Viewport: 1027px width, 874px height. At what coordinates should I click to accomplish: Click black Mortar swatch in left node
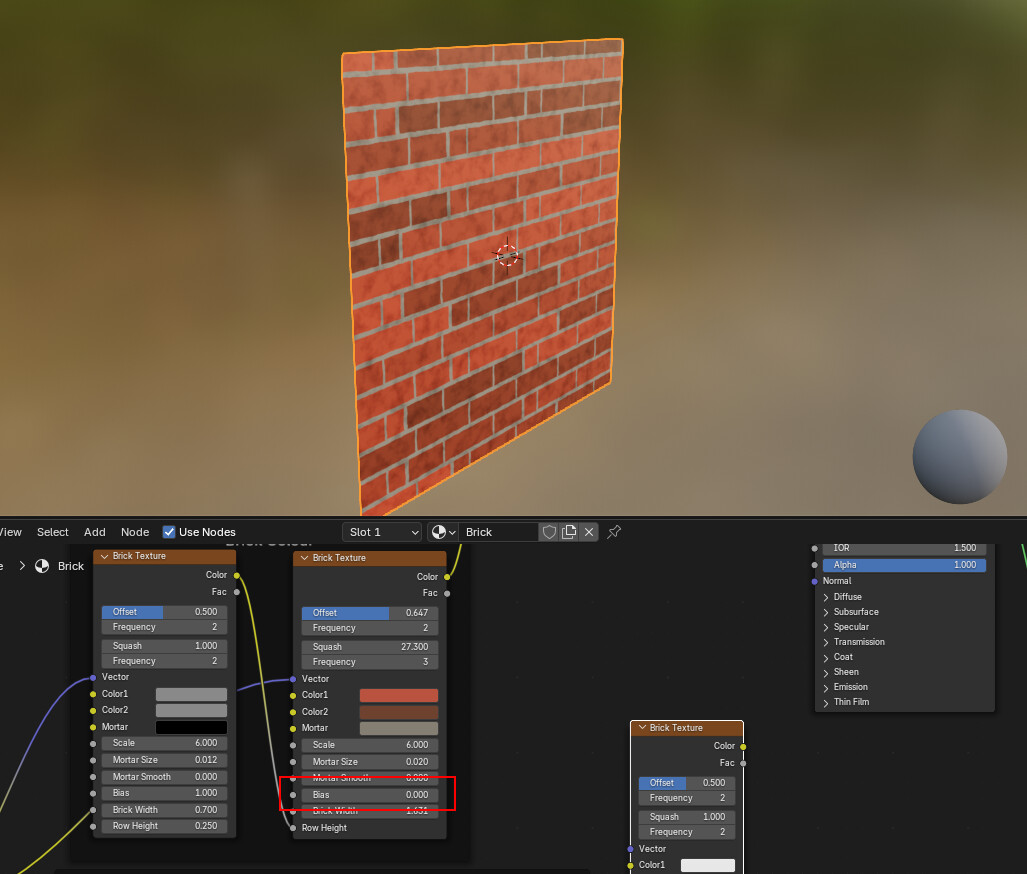click(191, 727)
